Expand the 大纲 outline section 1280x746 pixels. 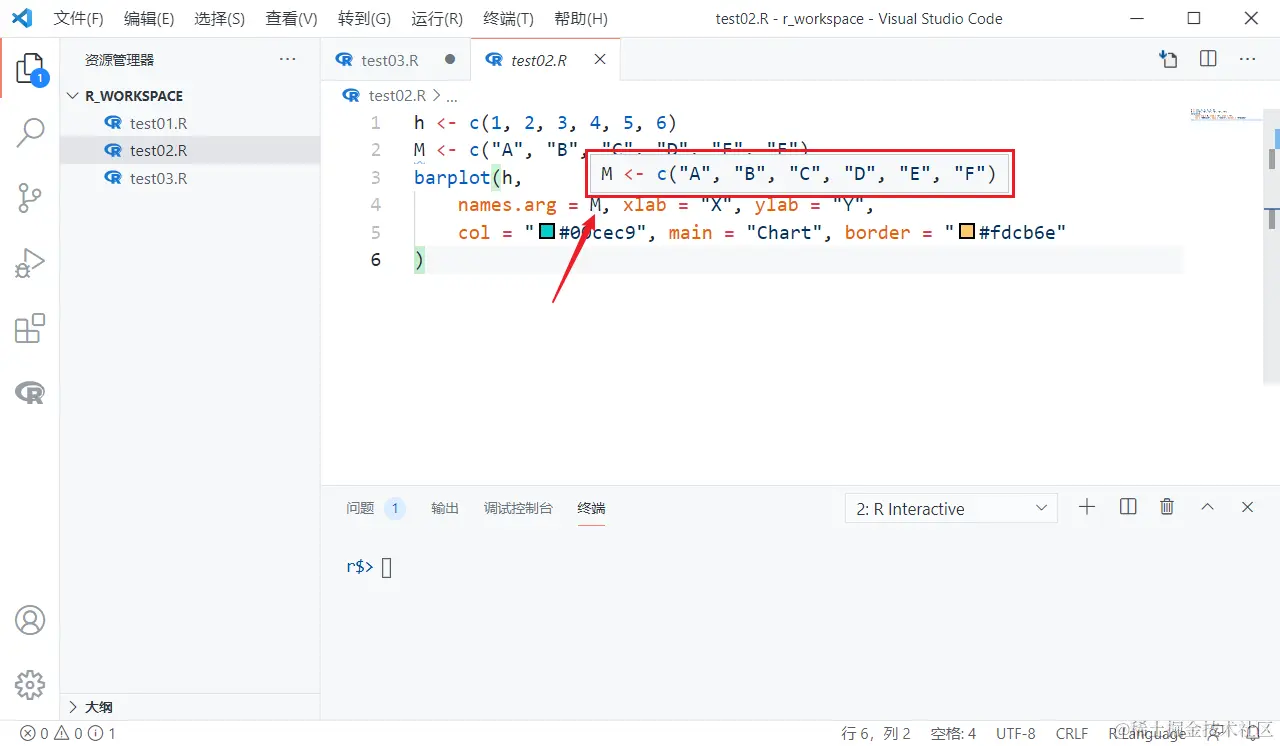pyautogui.click(x=190, y=706)
